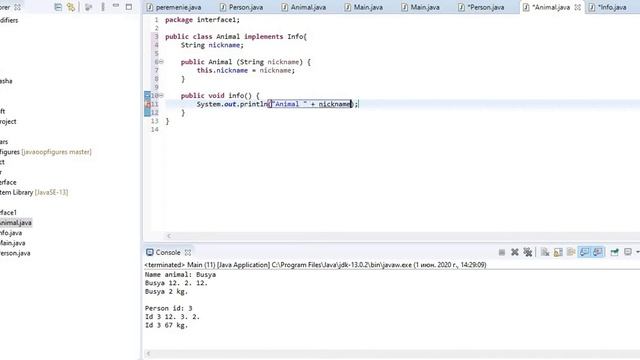Click Remove Launch icon in Console toolbar

tap(515, 252)
